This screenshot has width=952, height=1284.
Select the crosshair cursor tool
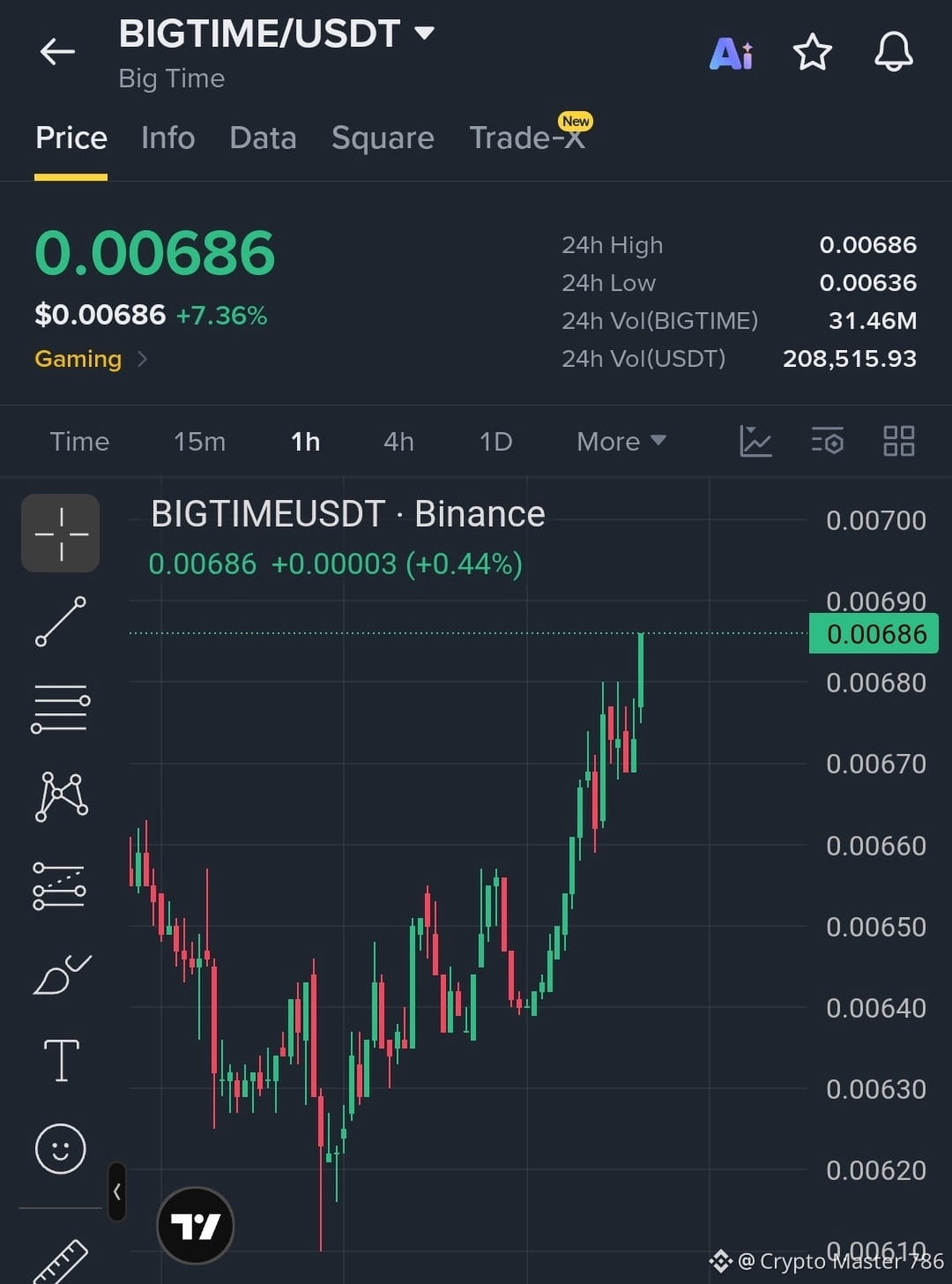[61, 533]
